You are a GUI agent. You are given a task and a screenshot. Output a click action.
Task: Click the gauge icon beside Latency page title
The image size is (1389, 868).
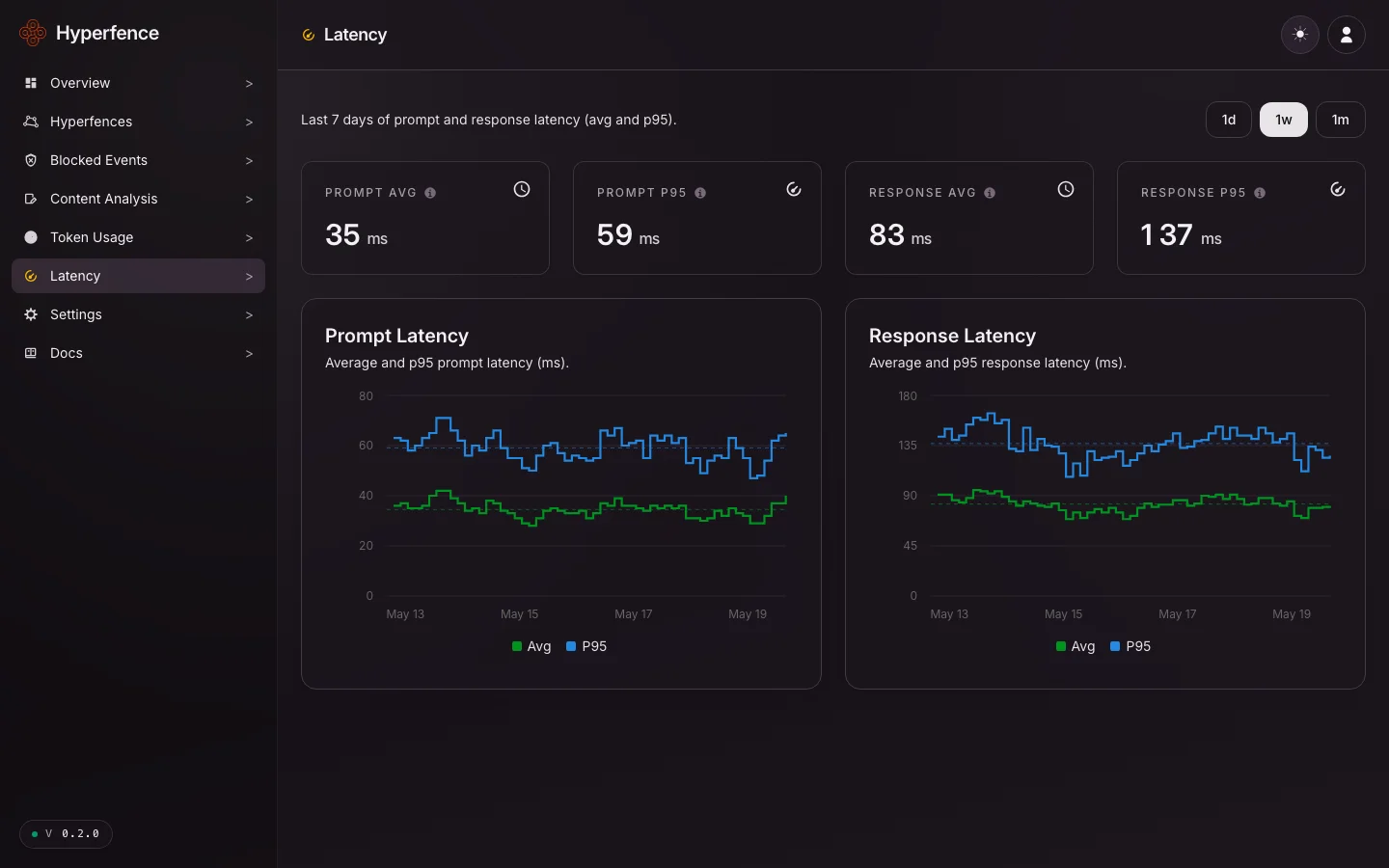coord(309,35)
